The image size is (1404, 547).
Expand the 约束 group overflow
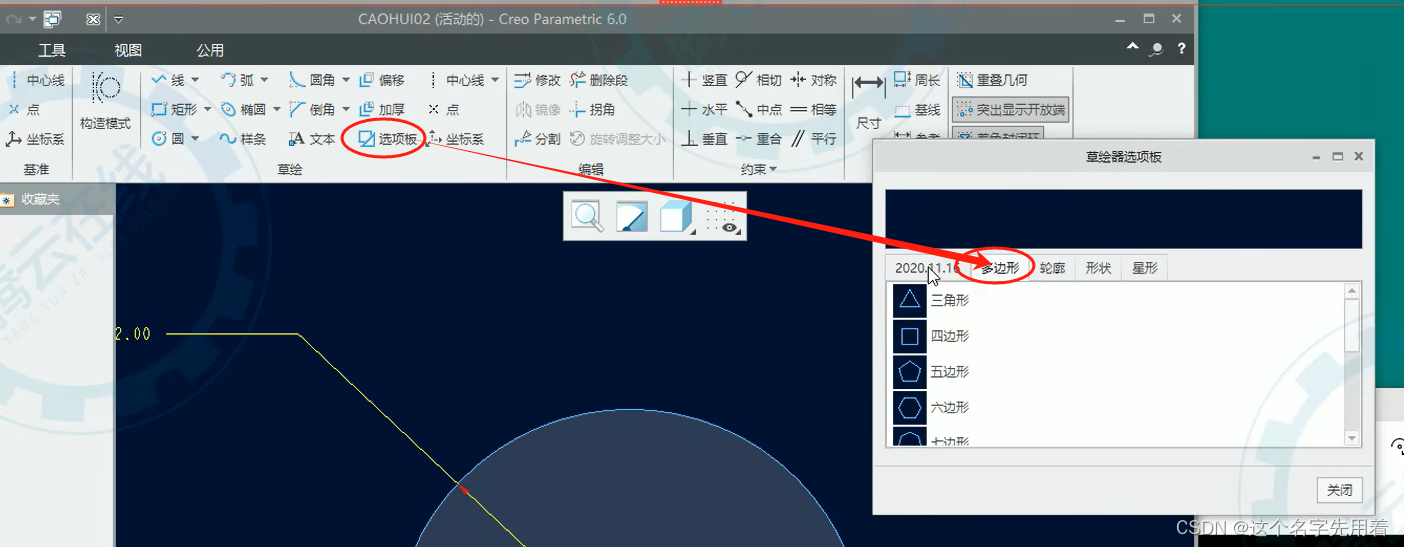click(759, 170)
